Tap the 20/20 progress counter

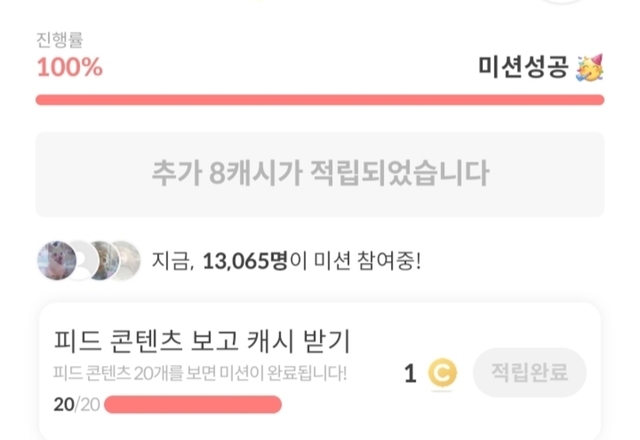pos(74,404)
